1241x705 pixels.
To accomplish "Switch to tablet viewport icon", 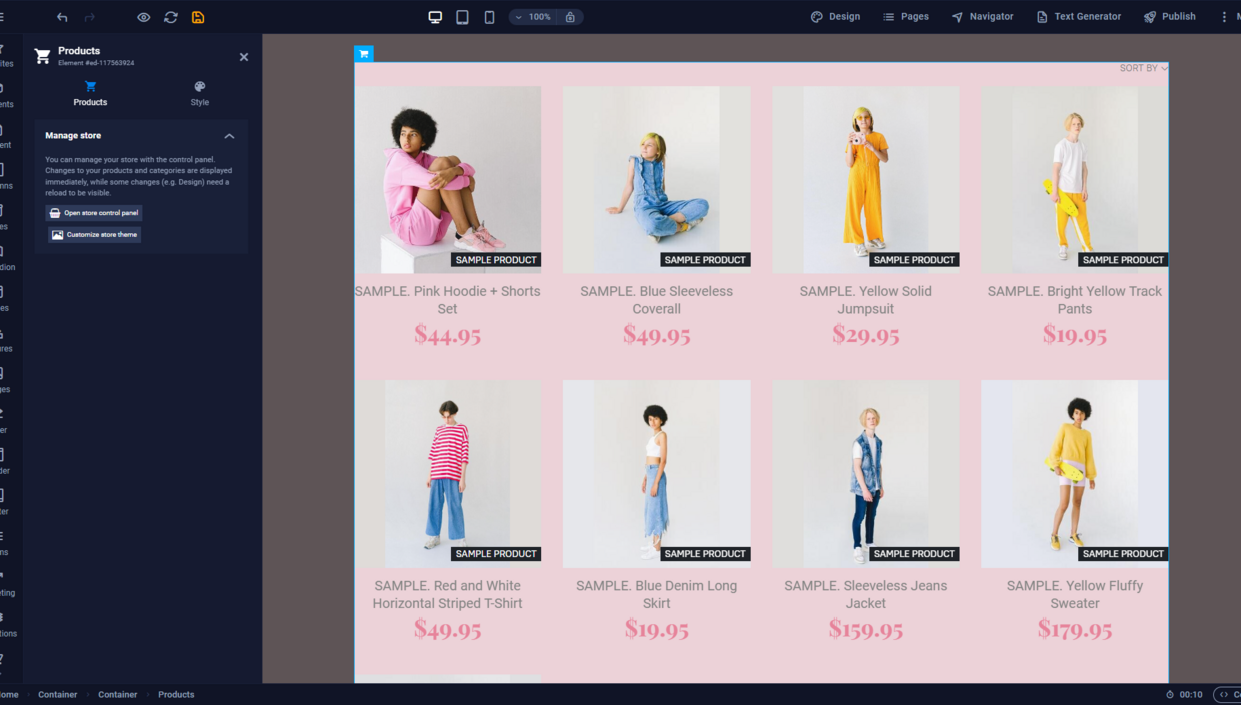I will 462,17.
